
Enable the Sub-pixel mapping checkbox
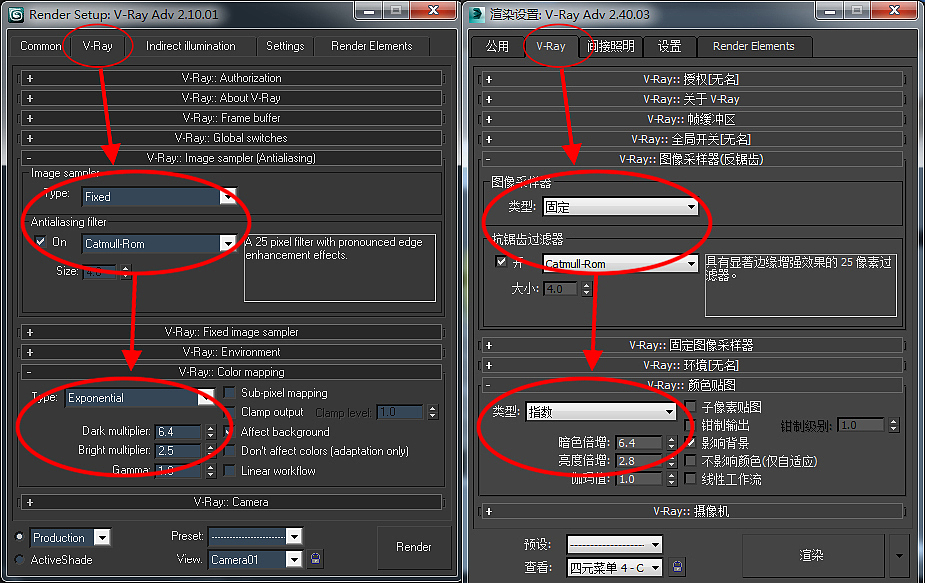pos(229,392)
